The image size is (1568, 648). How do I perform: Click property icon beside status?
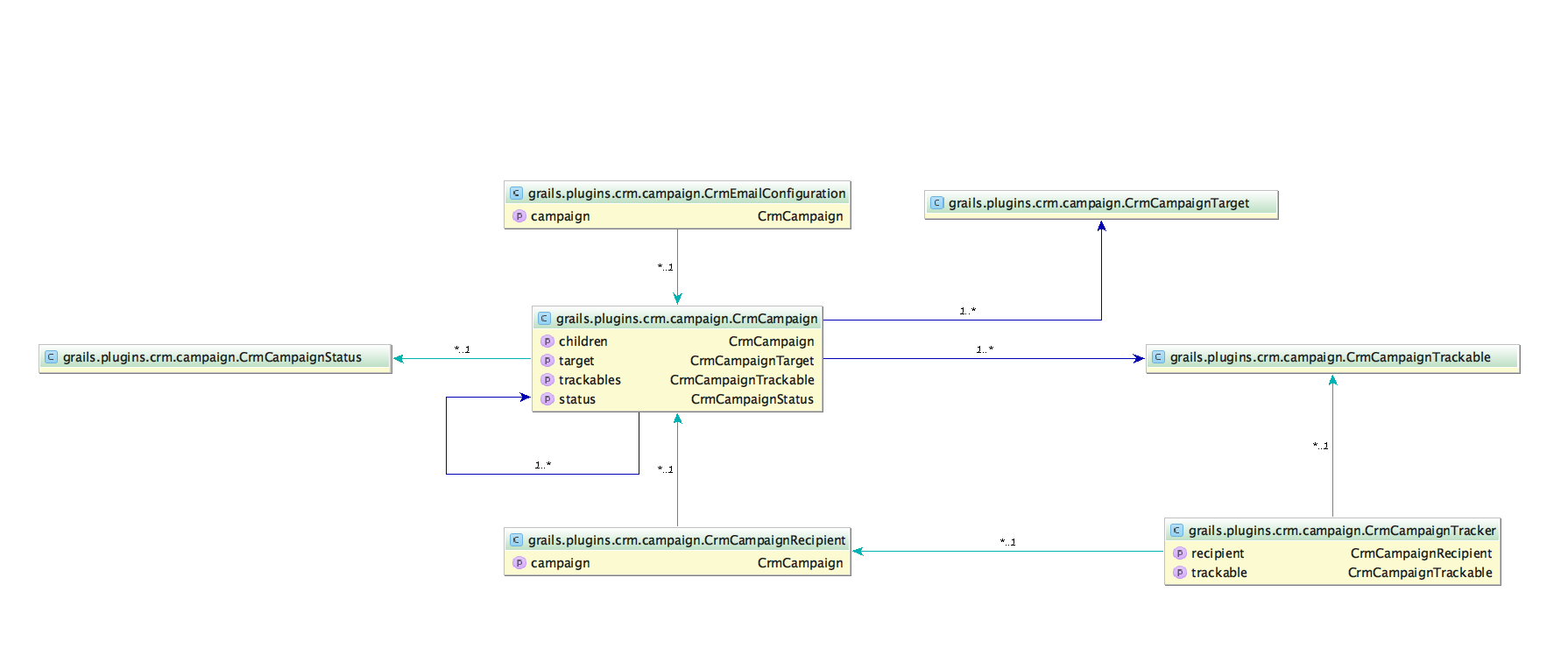(x=547, y=399)
